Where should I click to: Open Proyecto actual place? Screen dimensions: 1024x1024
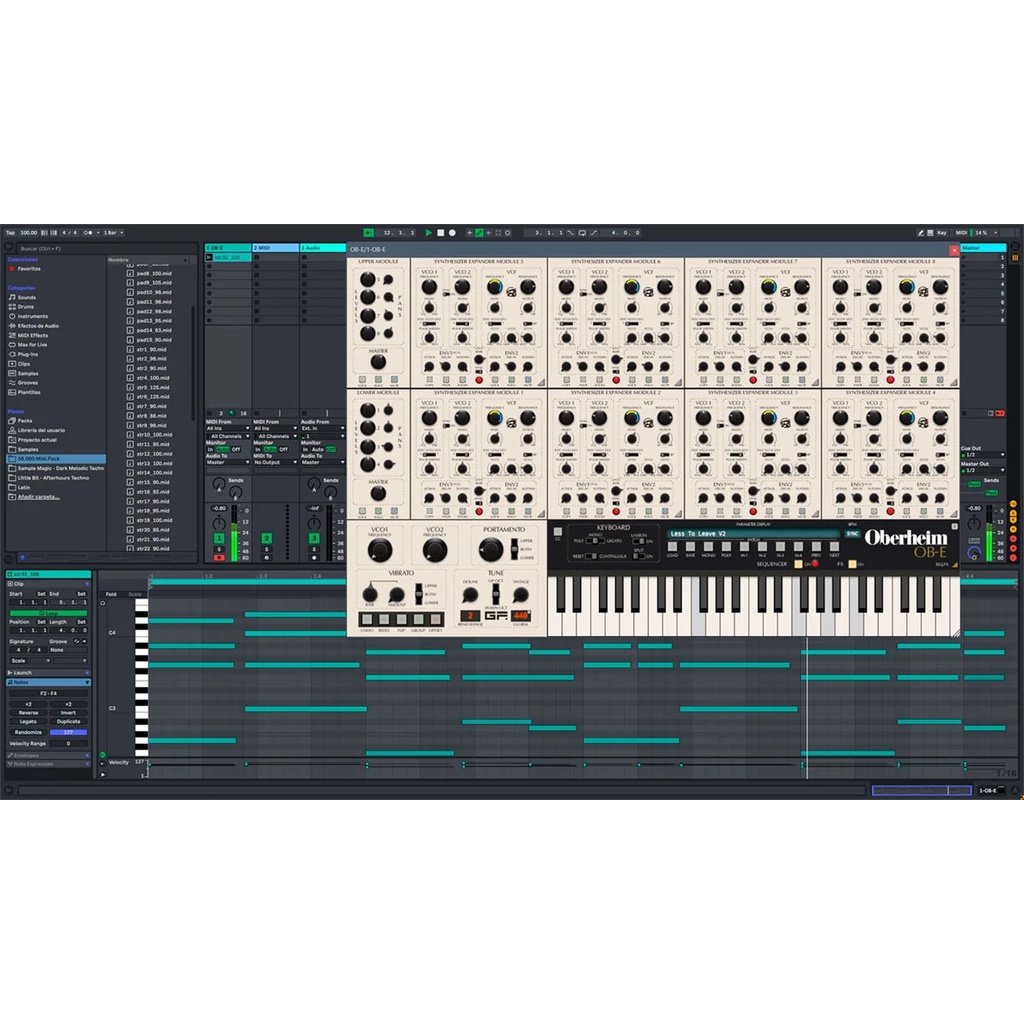(x=37, y=440)
